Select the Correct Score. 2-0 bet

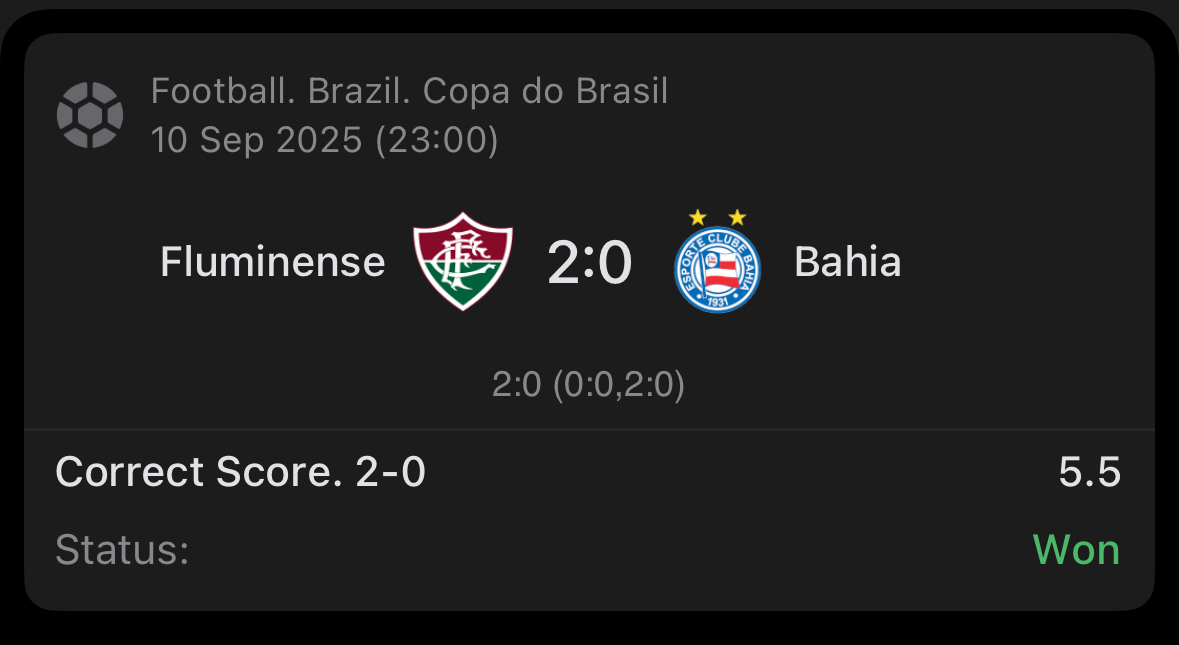(x=240, y=472)
